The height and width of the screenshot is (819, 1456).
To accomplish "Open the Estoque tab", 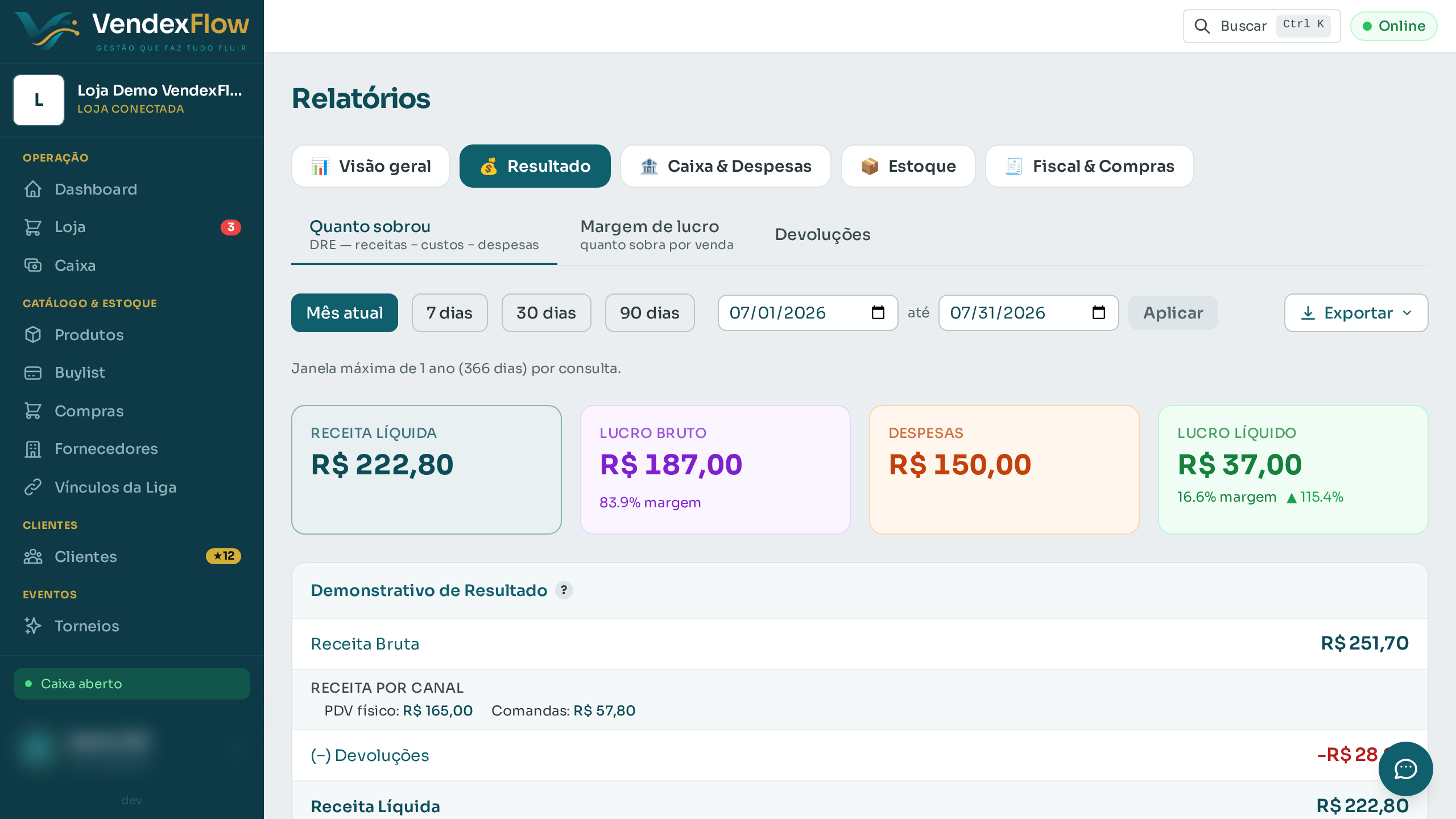I will tap(908, 166).
